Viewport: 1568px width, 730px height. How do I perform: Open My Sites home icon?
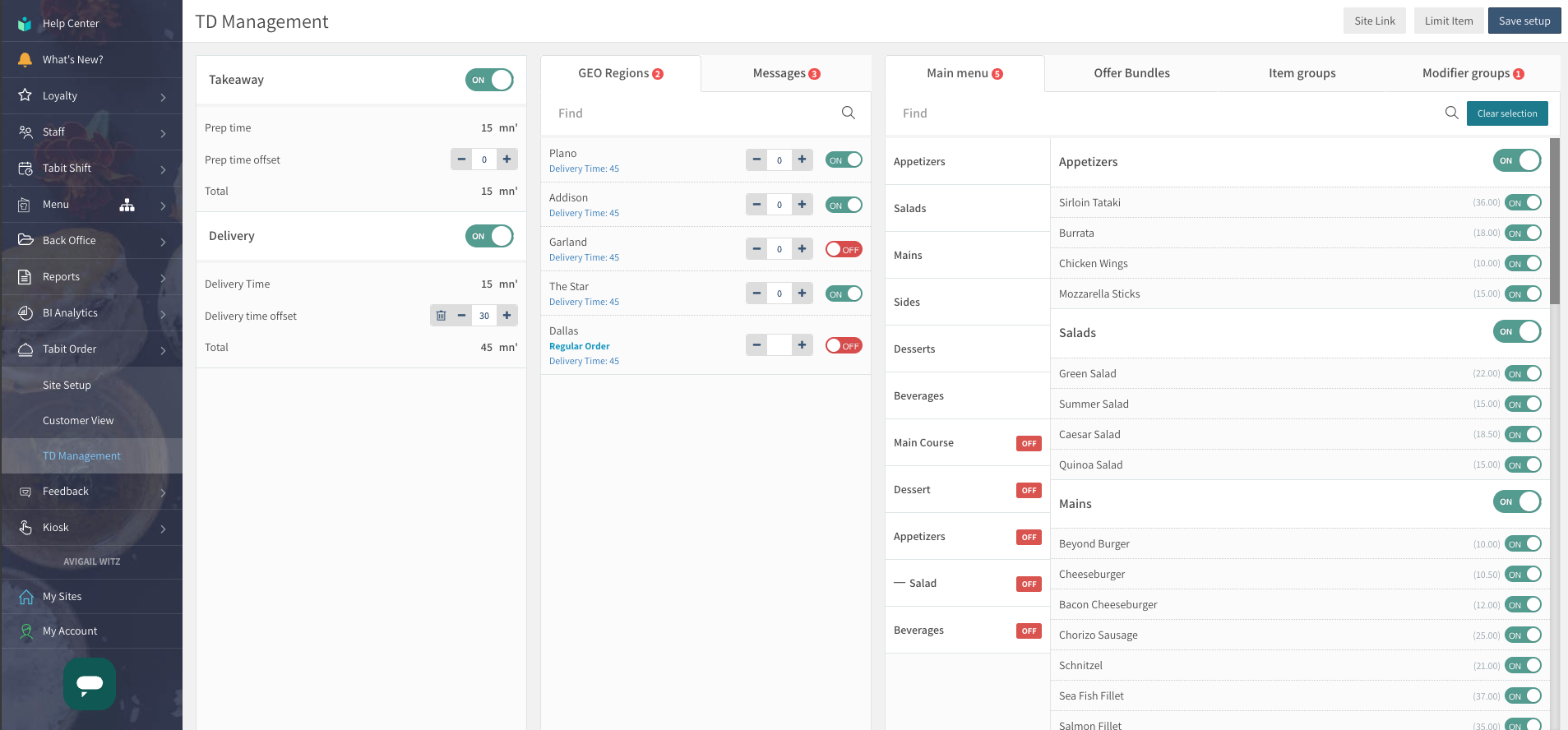(x=25, y=597)
